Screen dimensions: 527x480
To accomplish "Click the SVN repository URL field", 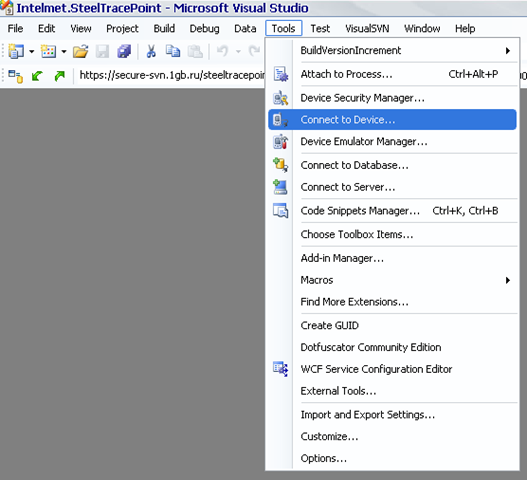I will [172, 75].
